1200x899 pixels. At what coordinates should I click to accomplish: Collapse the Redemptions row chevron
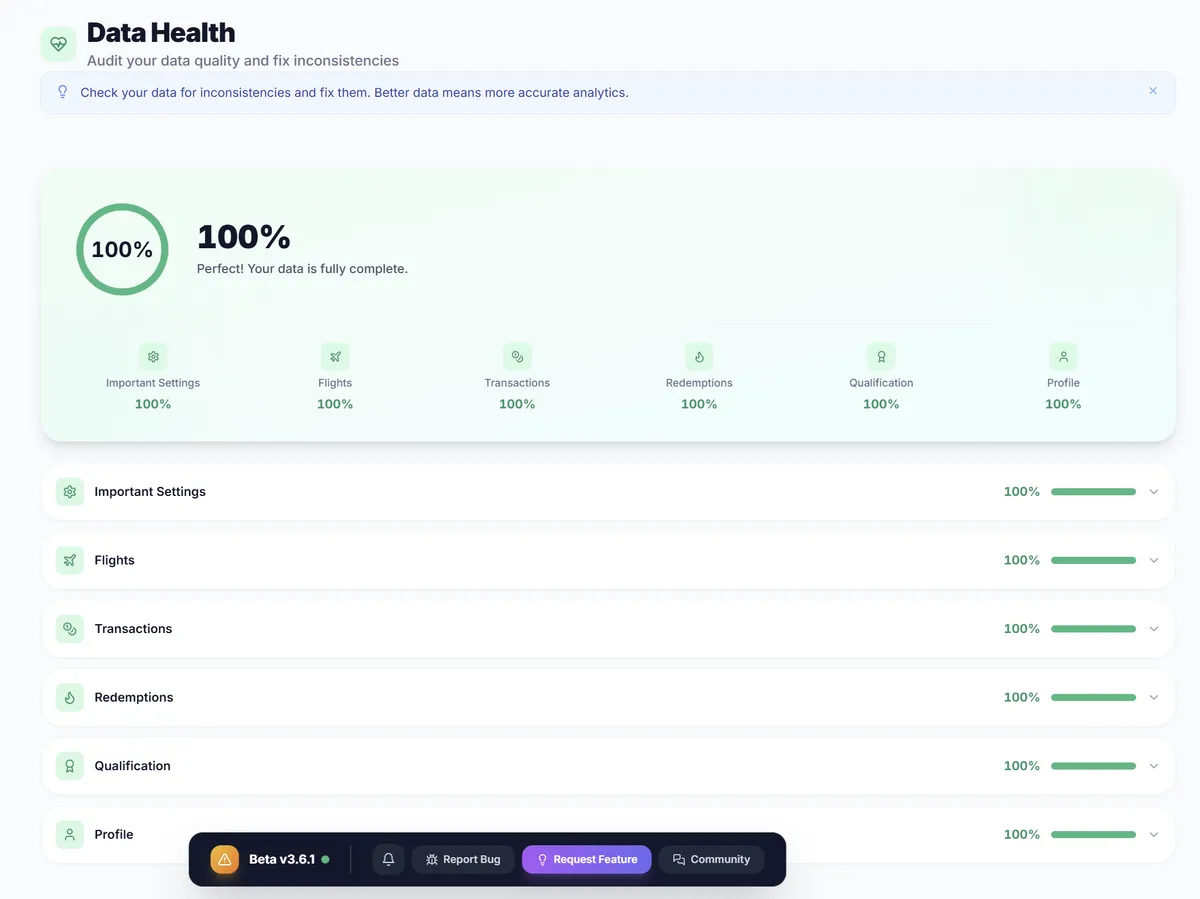pyautogui.click(x=1154, y=697)
